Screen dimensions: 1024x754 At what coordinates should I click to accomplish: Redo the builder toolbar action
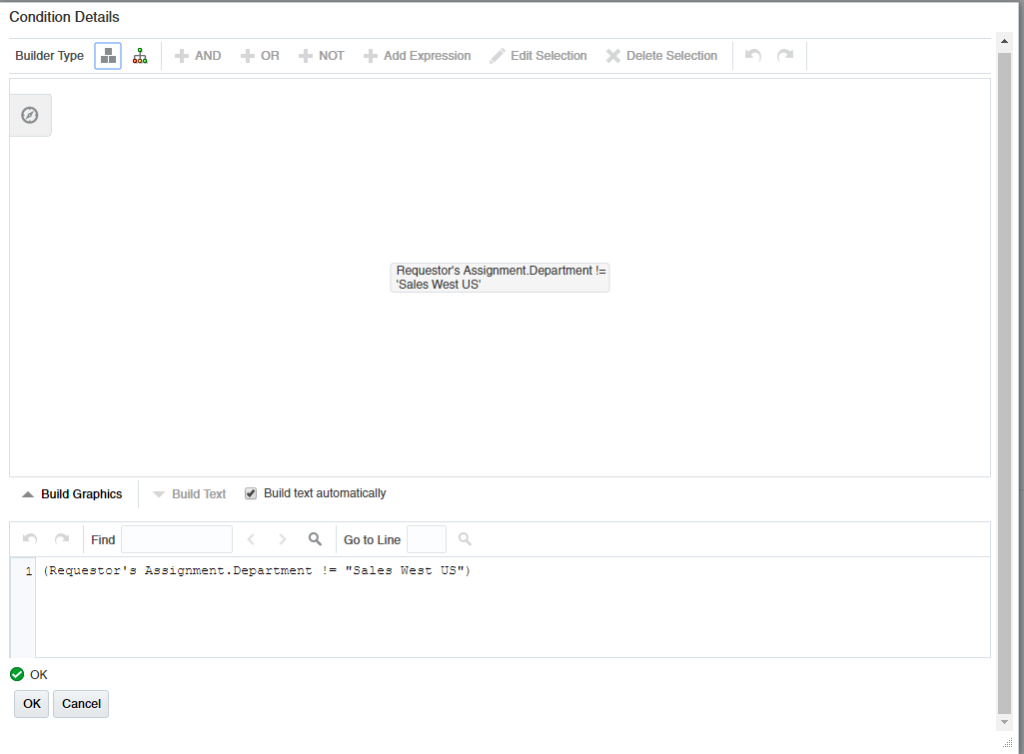point(785,55)
